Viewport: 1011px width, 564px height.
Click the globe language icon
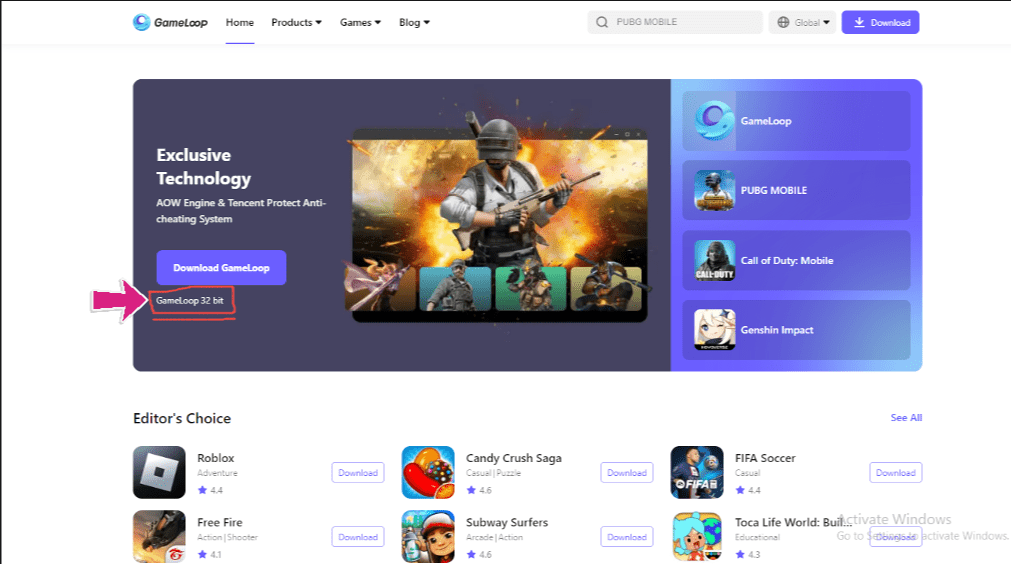(x=783, y=23)
